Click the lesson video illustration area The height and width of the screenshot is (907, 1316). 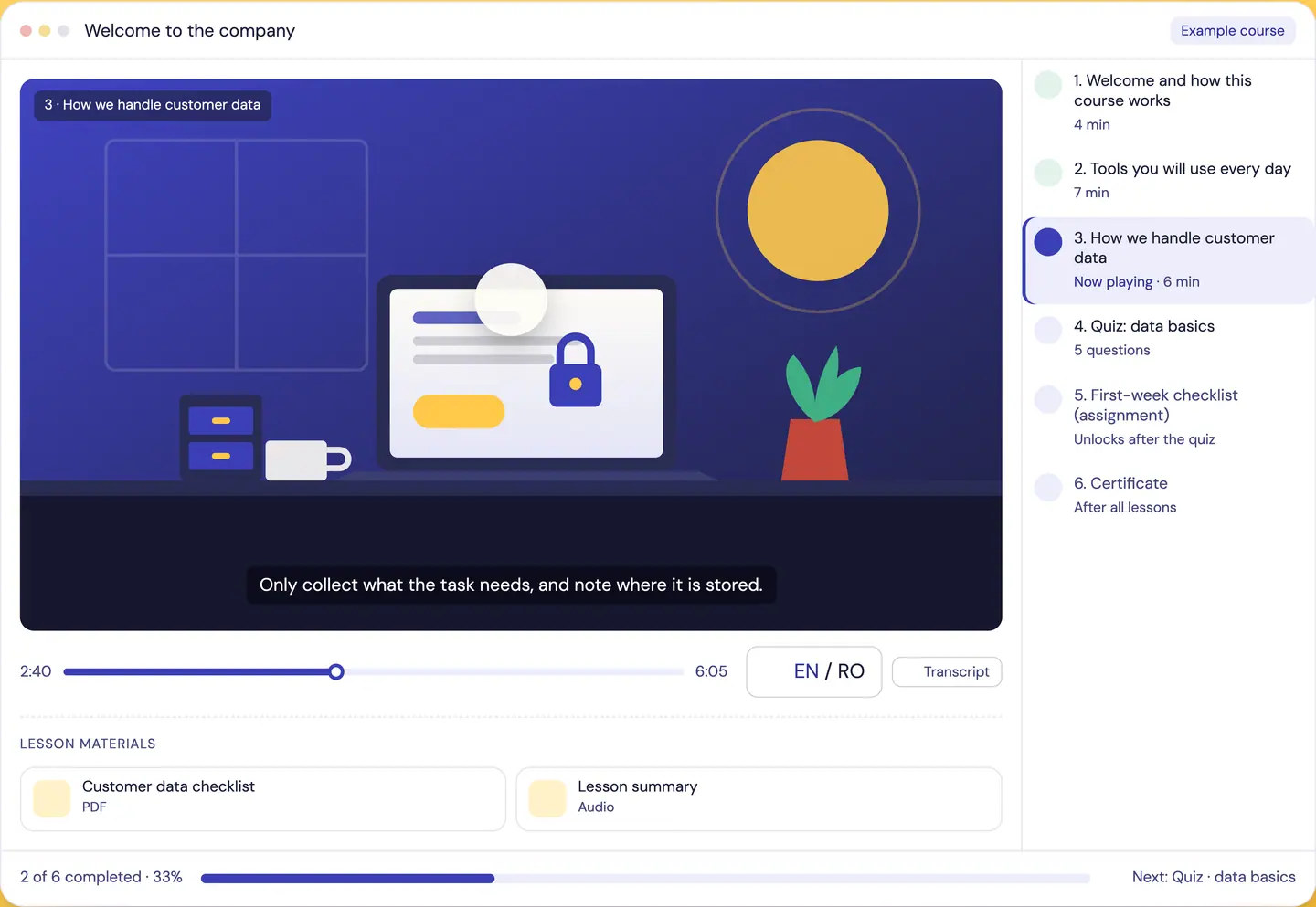(511, 354)
